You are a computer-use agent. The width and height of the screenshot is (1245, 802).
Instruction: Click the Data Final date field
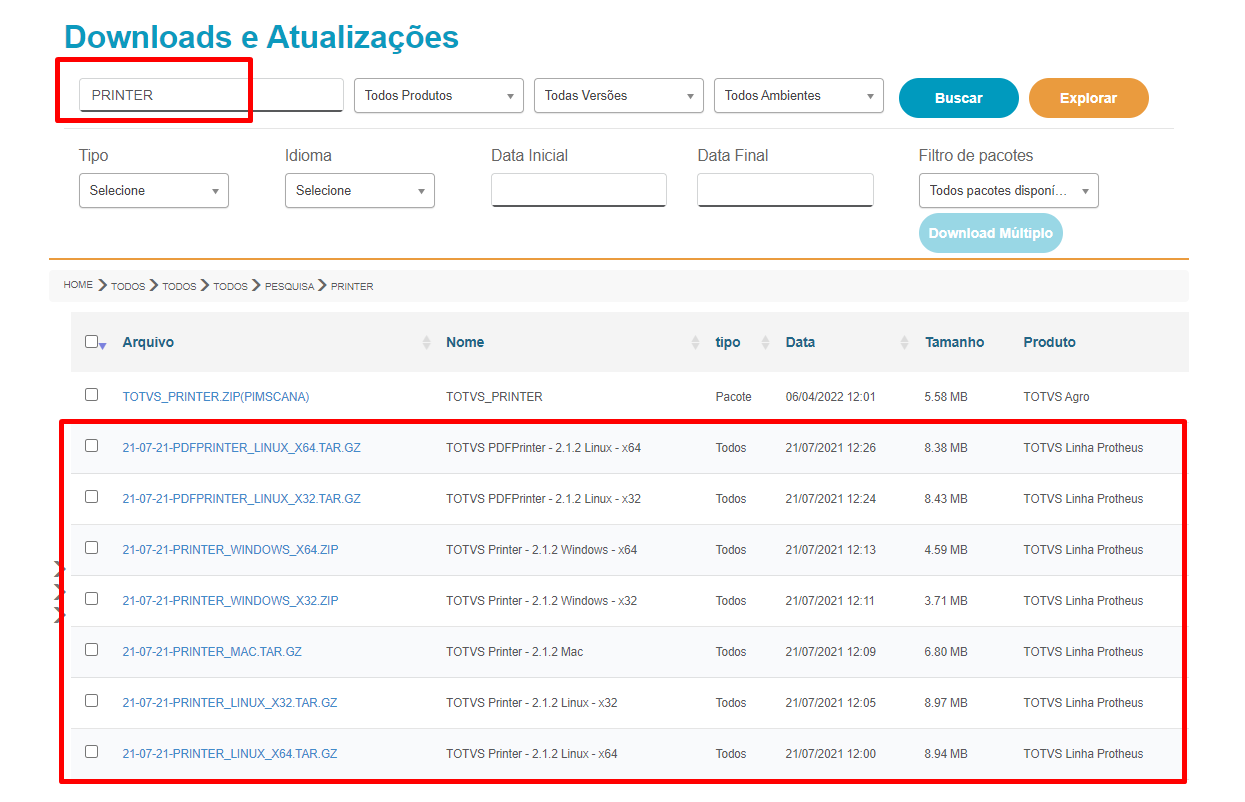(x=785, y=190)
